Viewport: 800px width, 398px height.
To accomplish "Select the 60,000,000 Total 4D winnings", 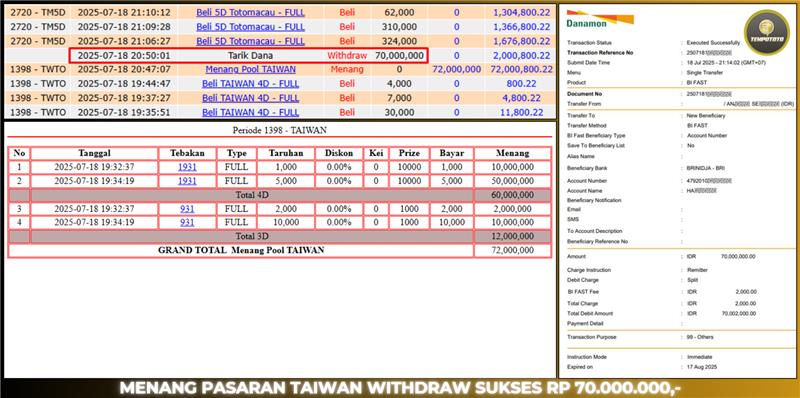I will 512,195.
